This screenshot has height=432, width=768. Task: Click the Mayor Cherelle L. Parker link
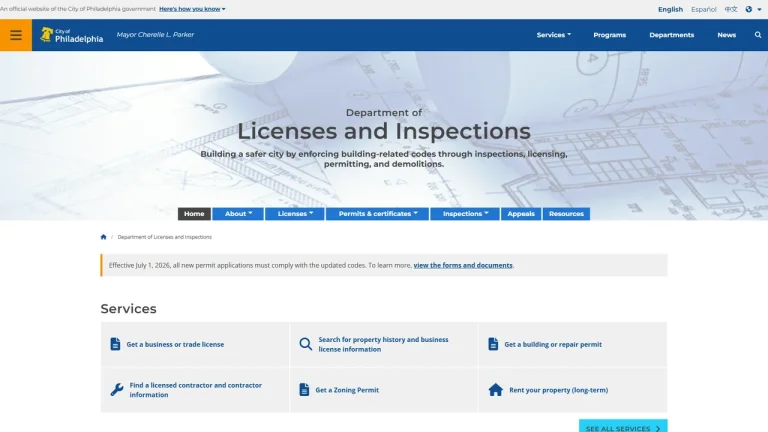tap(155, 35)
